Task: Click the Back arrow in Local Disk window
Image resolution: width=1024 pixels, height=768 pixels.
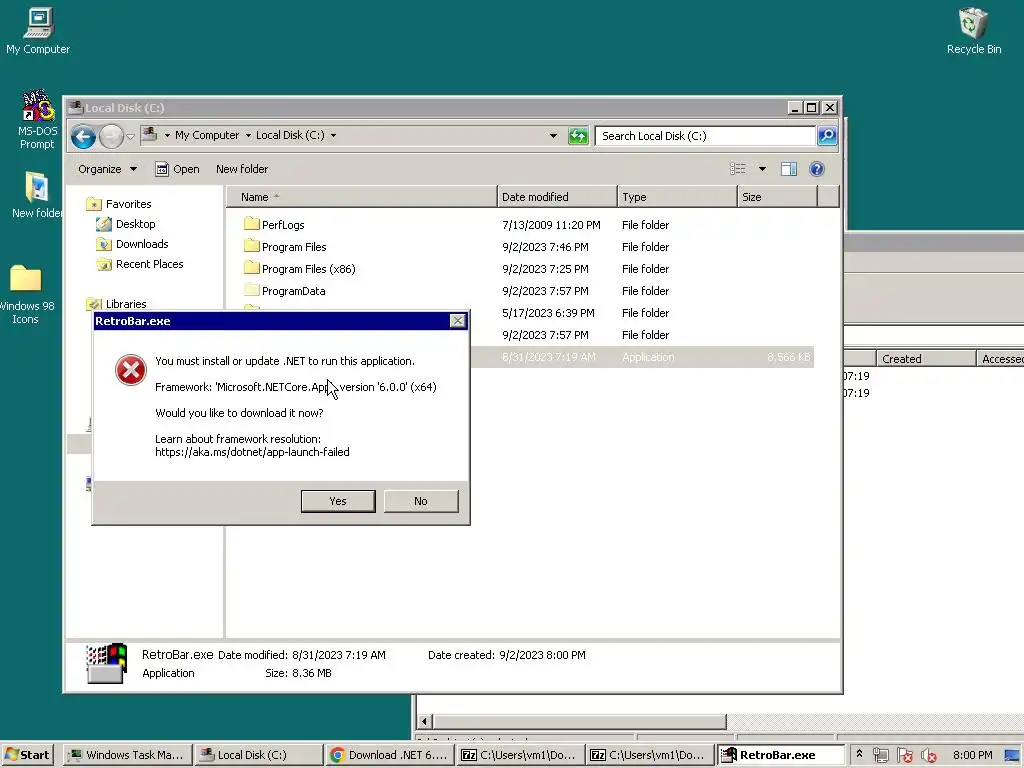Action: (83, 136)
